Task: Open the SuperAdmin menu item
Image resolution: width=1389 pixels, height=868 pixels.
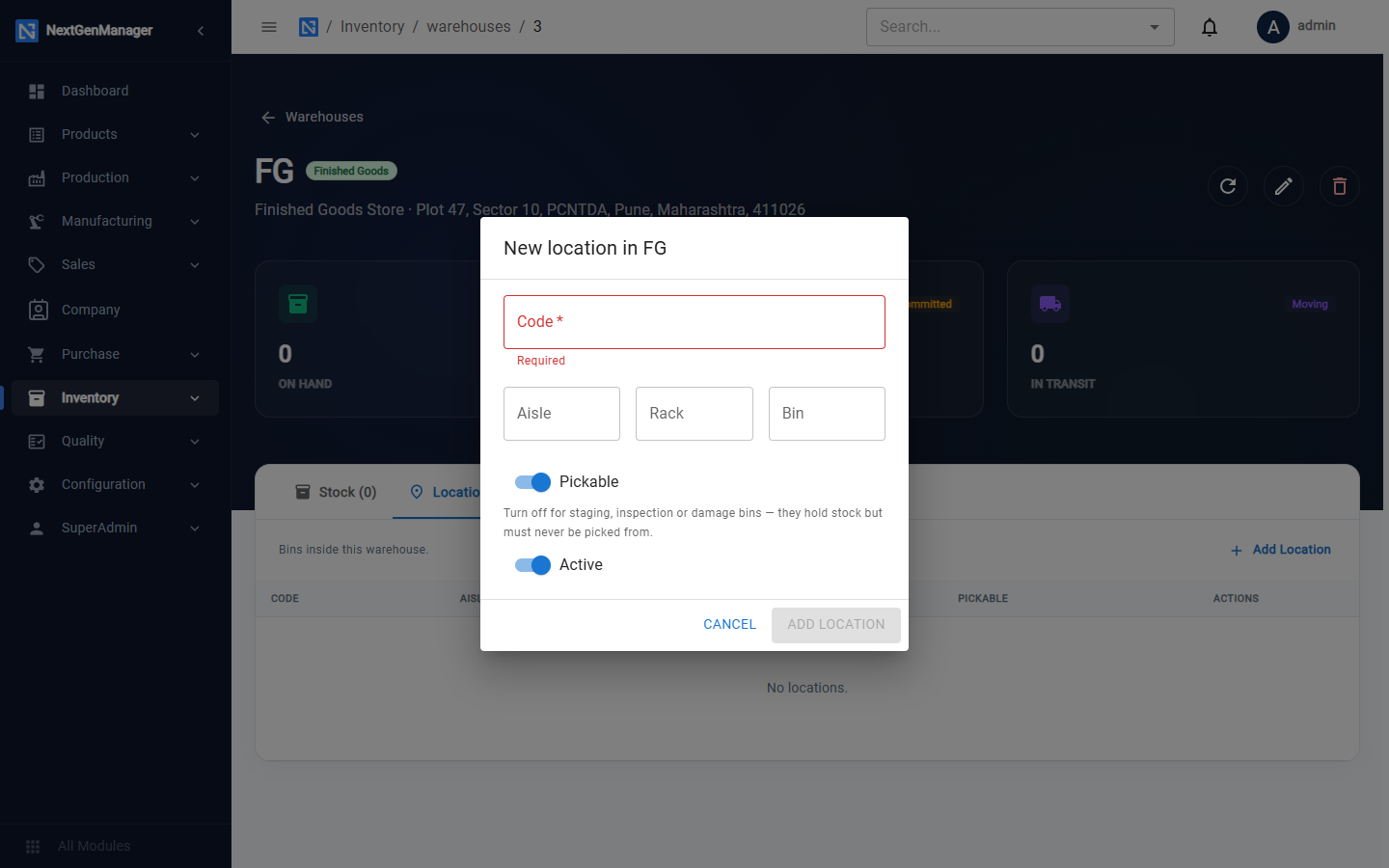Action: (x=116, y=529)
